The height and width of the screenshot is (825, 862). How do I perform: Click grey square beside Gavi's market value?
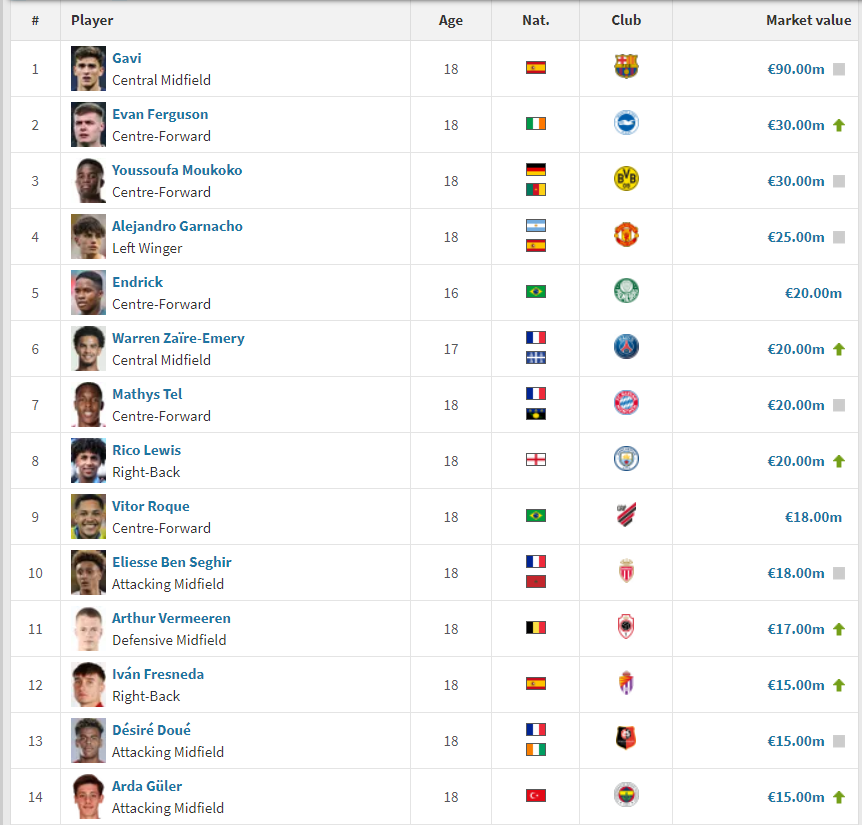838,69
